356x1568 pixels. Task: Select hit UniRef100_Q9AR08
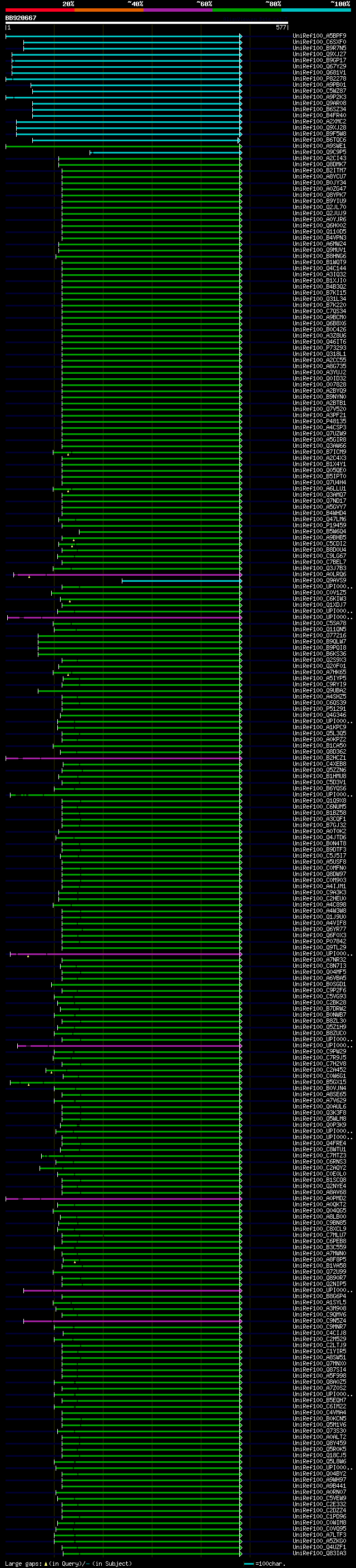319,103
